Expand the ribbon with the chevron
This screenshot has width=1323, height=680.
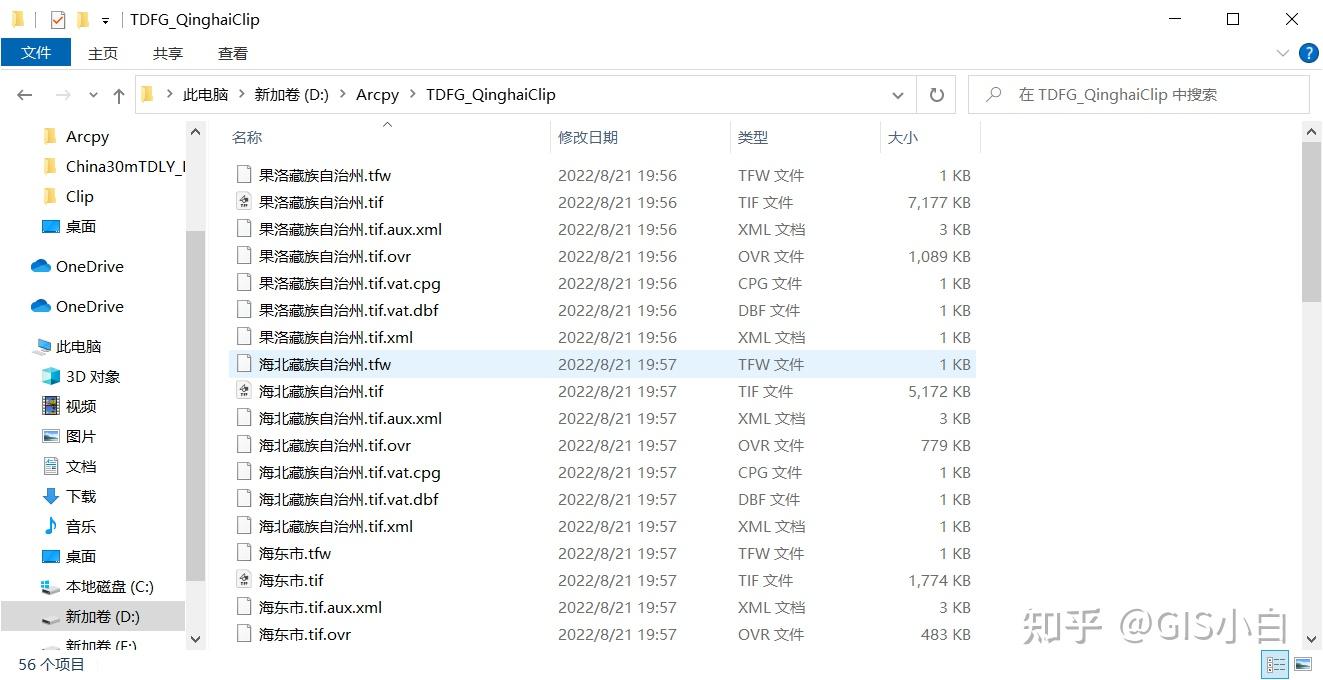[1283, 53]
